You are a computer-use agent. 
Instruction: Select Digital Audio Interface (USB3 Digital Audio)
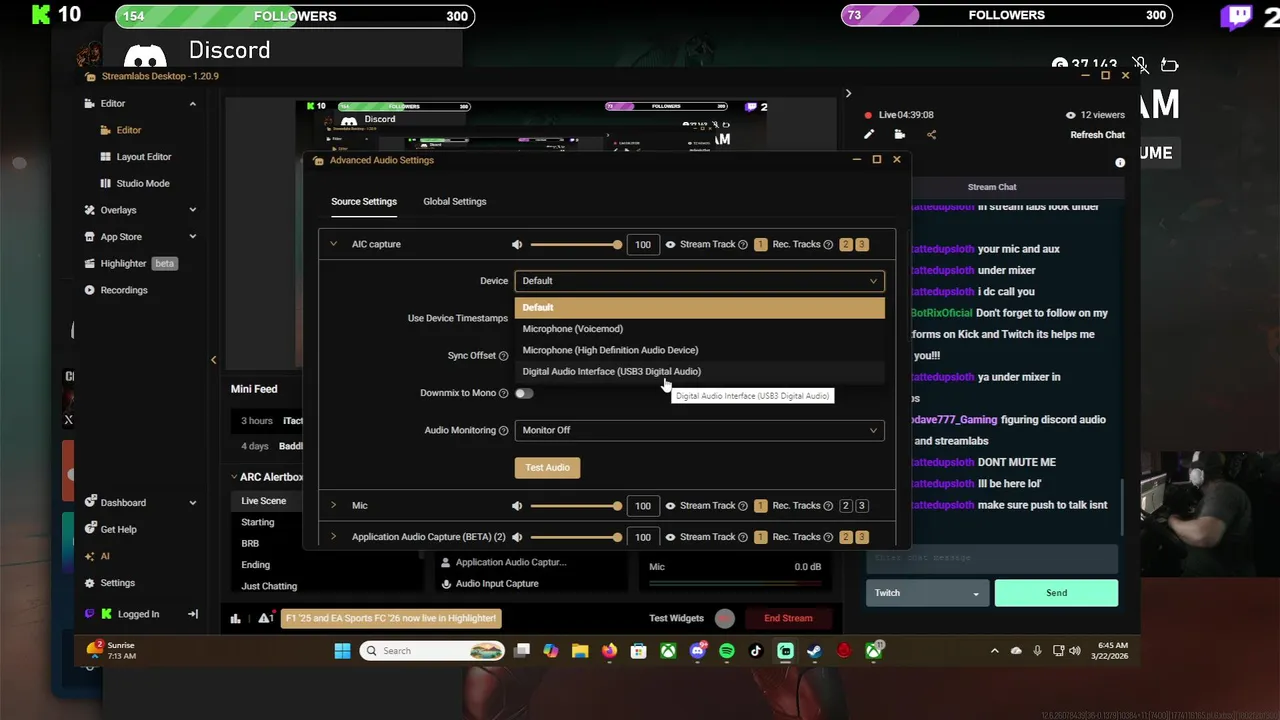[699, 371]
